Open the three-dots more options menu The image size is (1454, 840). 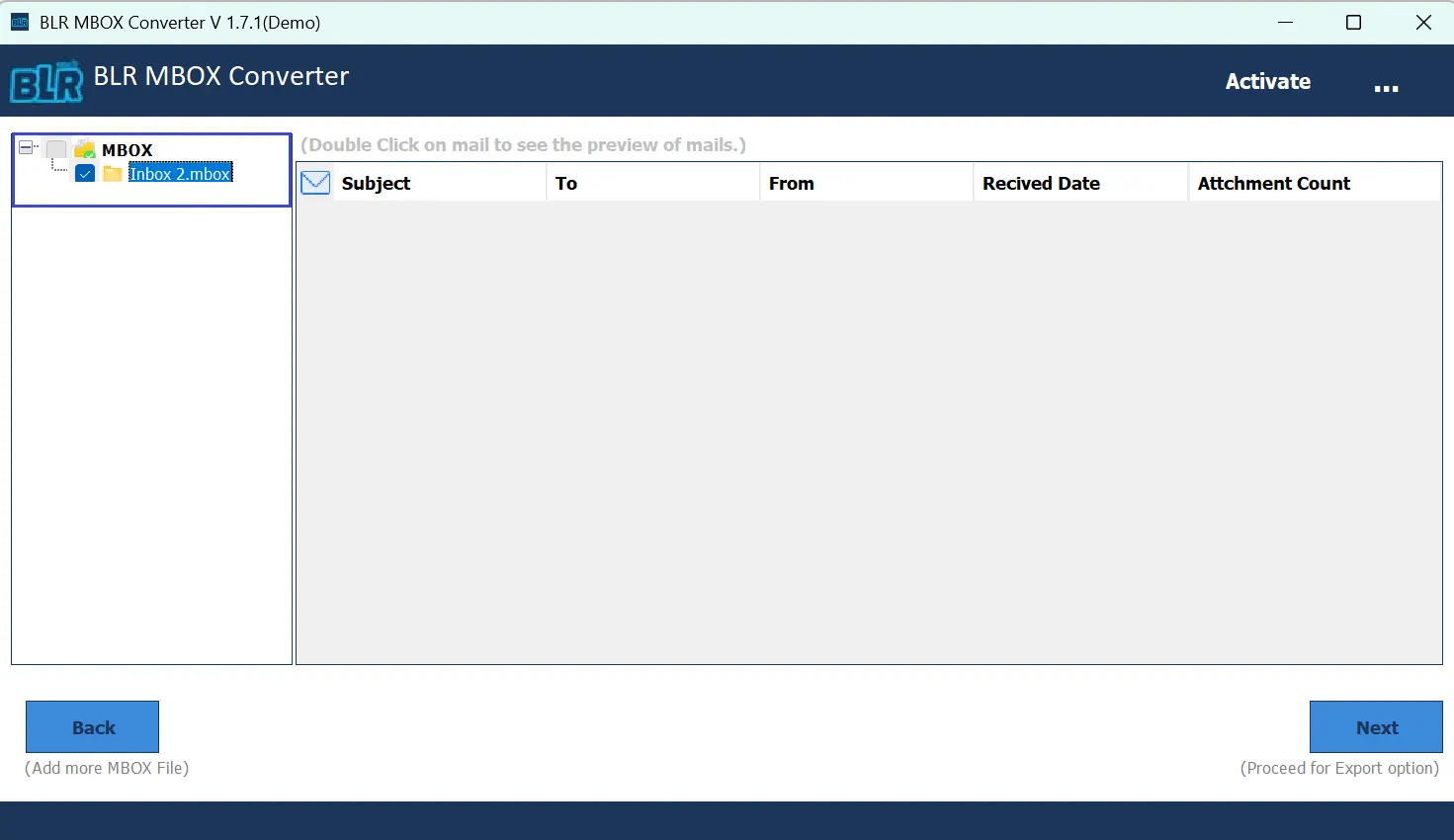click(x=1386, y=87)
